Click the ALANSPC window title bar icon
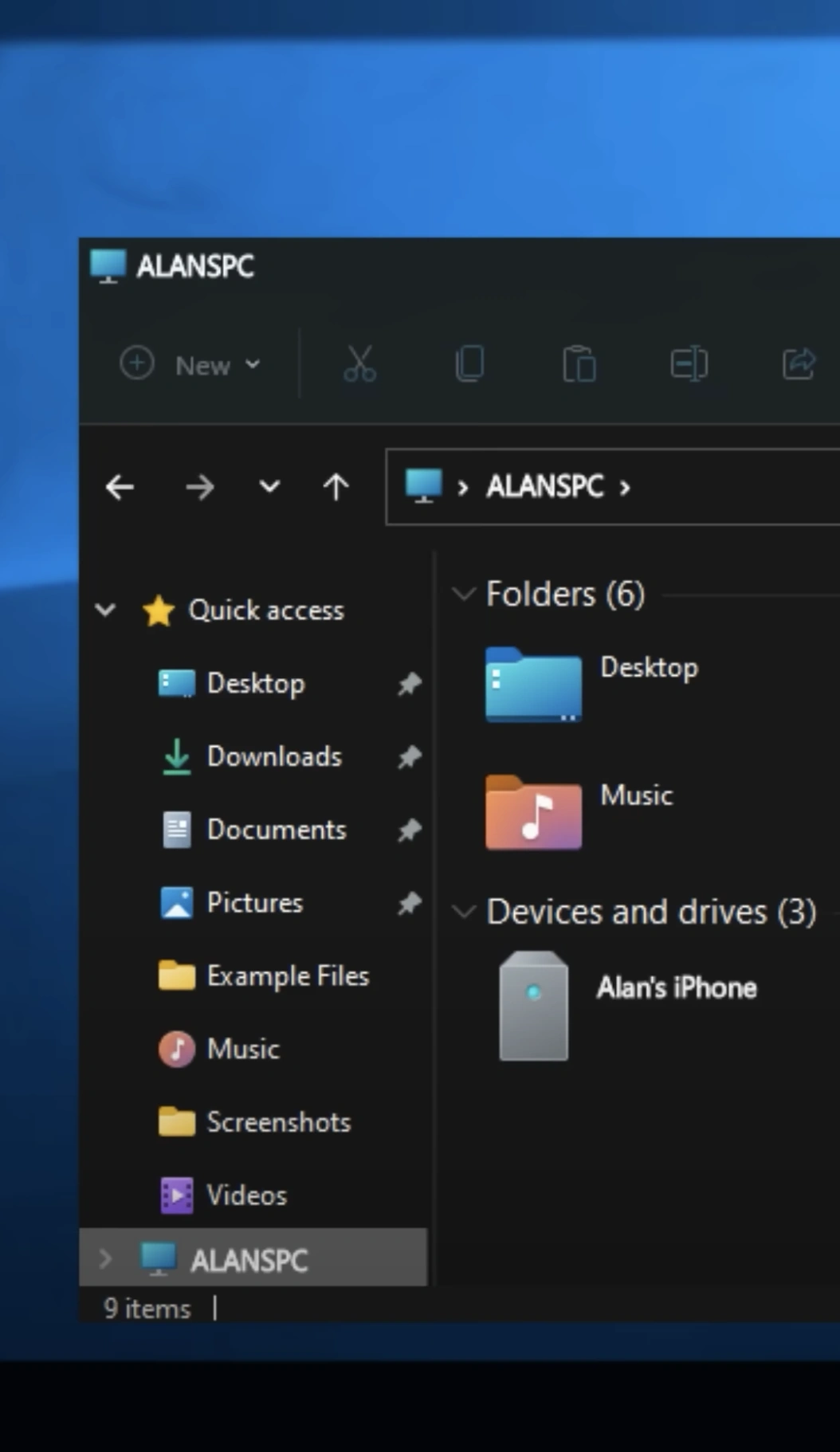Viewport: 840px width, 1452px height. point(108,266)
